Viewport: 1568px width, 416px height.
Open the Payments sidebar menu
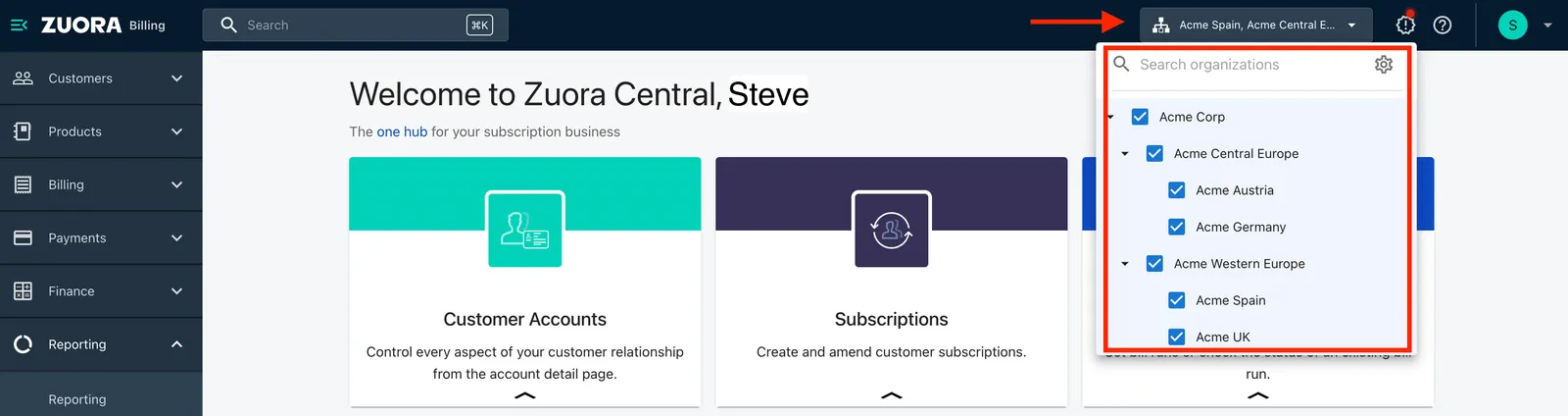pyautogui.click(x=101, y=237)
